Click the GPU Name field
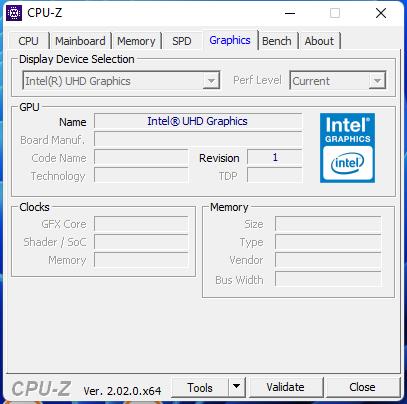The width and height of the screenshot is (407, 404). point(198,121)
